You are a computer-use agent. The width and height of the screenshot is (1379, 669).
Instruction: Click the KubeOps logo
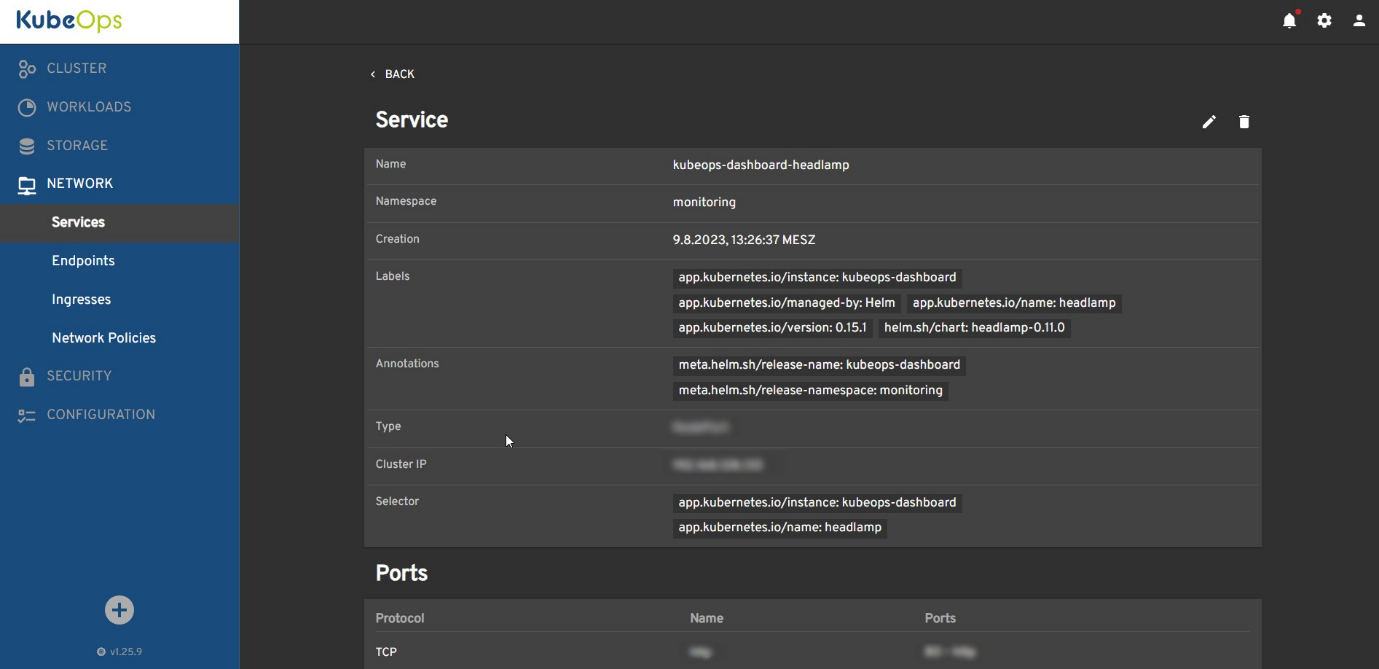click(69, 21)
